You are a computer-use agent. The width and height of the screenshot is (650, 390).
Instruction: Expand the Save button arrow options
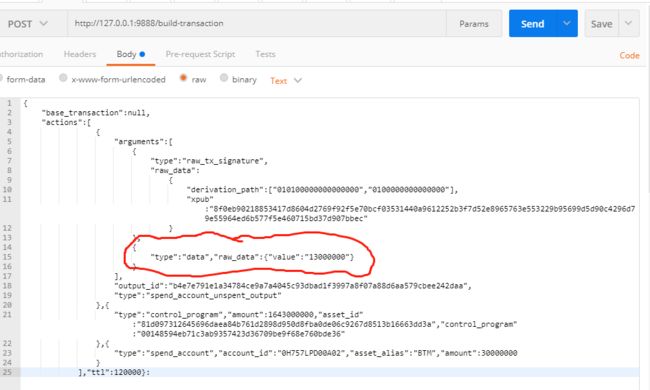[x=628, y=24]
